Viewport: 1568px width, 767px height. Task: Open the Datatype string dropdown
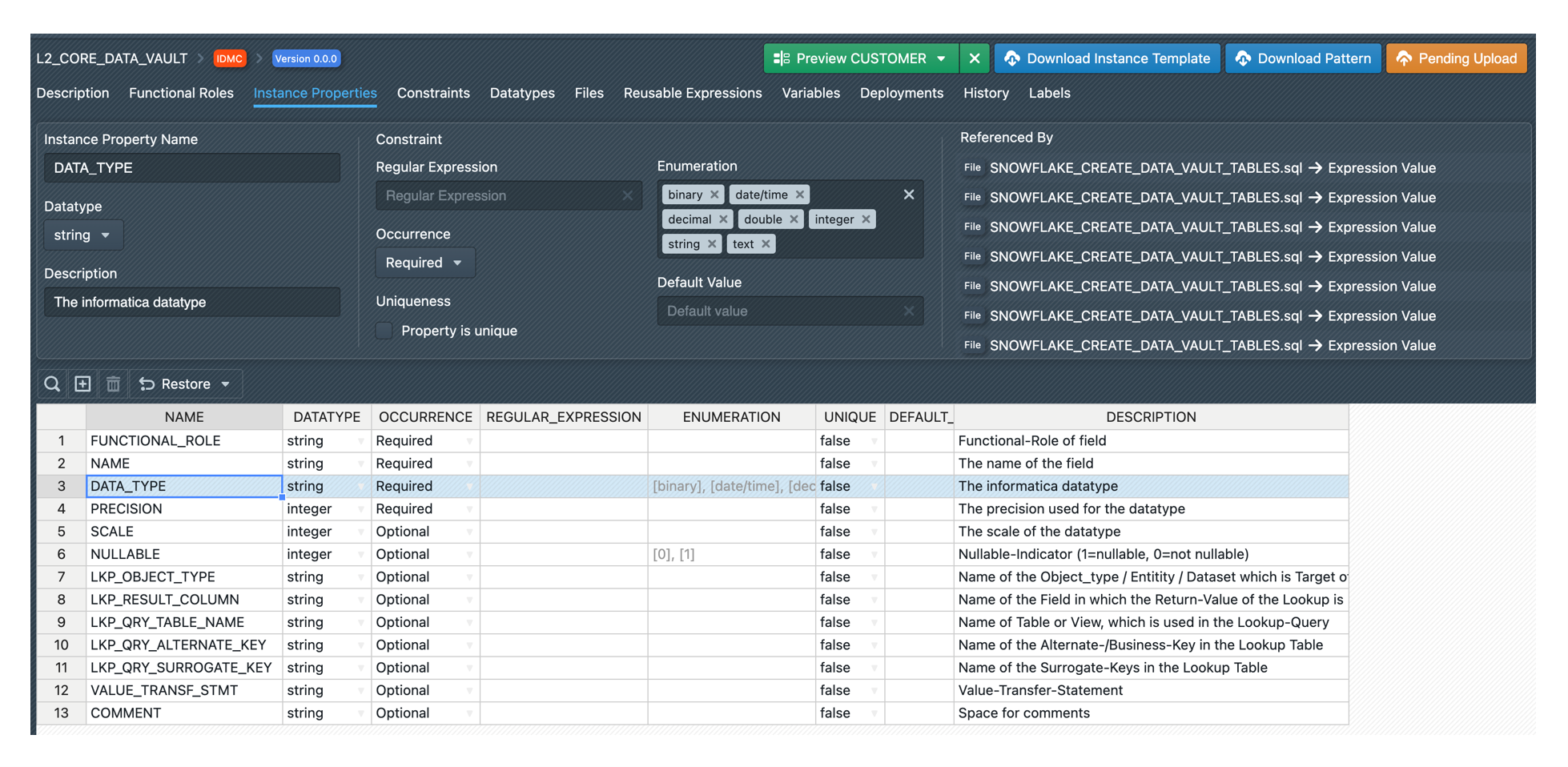click(x=83, y=235)
